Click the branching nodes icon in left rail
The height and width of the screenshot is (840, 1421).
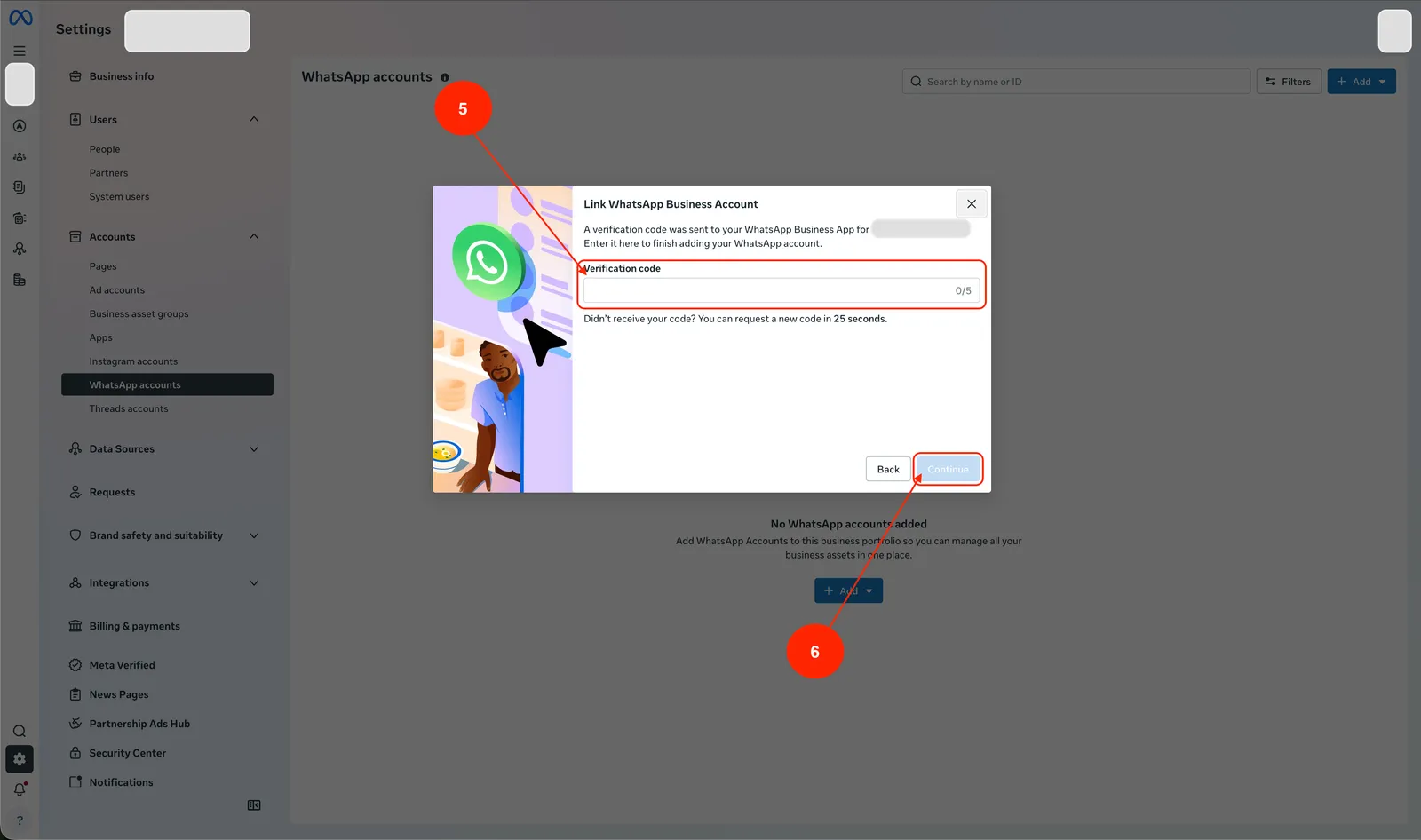point(20,249)
